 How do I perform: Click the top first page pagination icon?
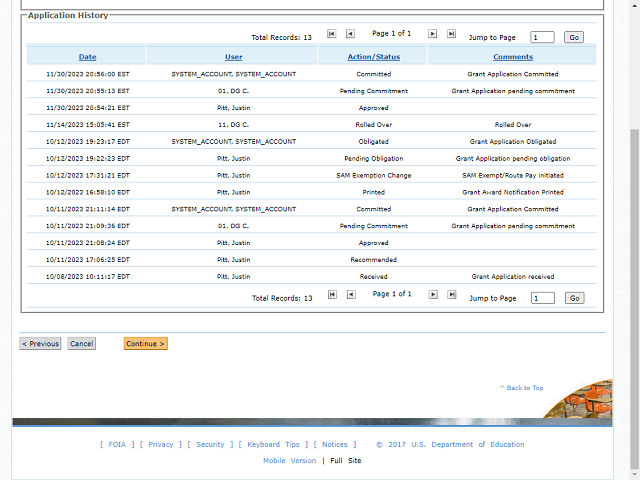coord(332,34)
